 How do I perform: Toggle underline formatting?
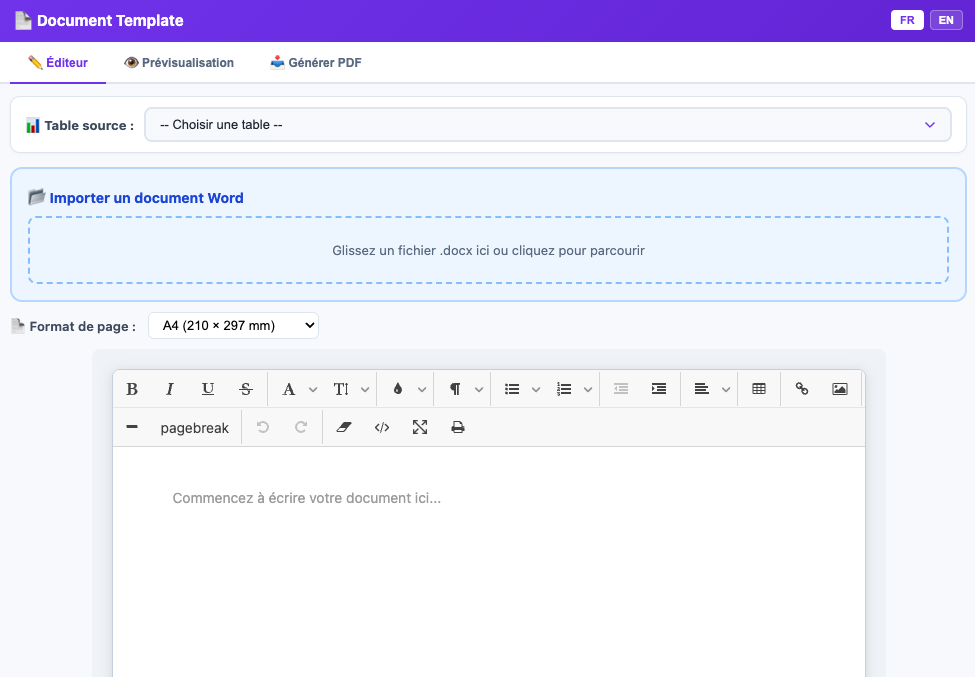click(208, 389)
